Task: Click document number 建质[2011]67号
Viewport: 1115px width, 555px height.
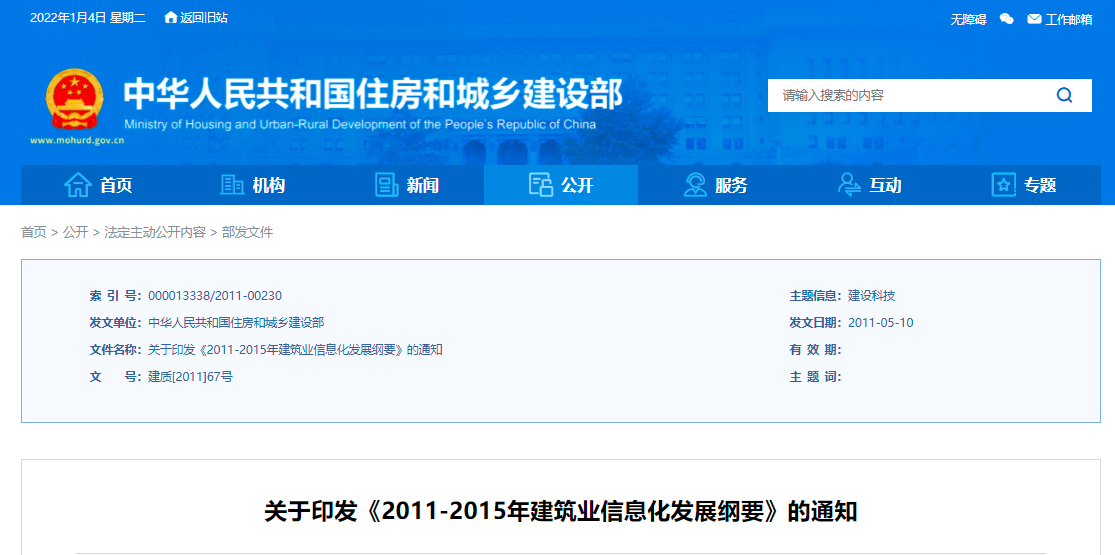Action: point(191,377)
